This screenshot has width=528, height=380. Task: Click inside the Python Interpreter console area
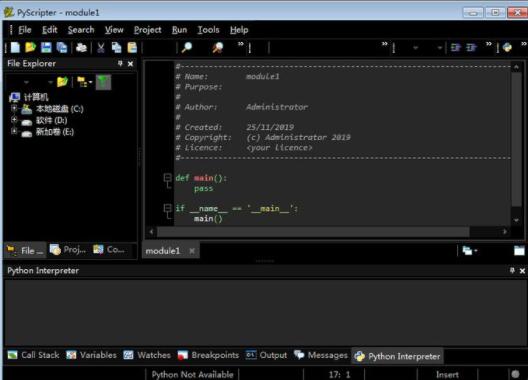pos(264,312)
